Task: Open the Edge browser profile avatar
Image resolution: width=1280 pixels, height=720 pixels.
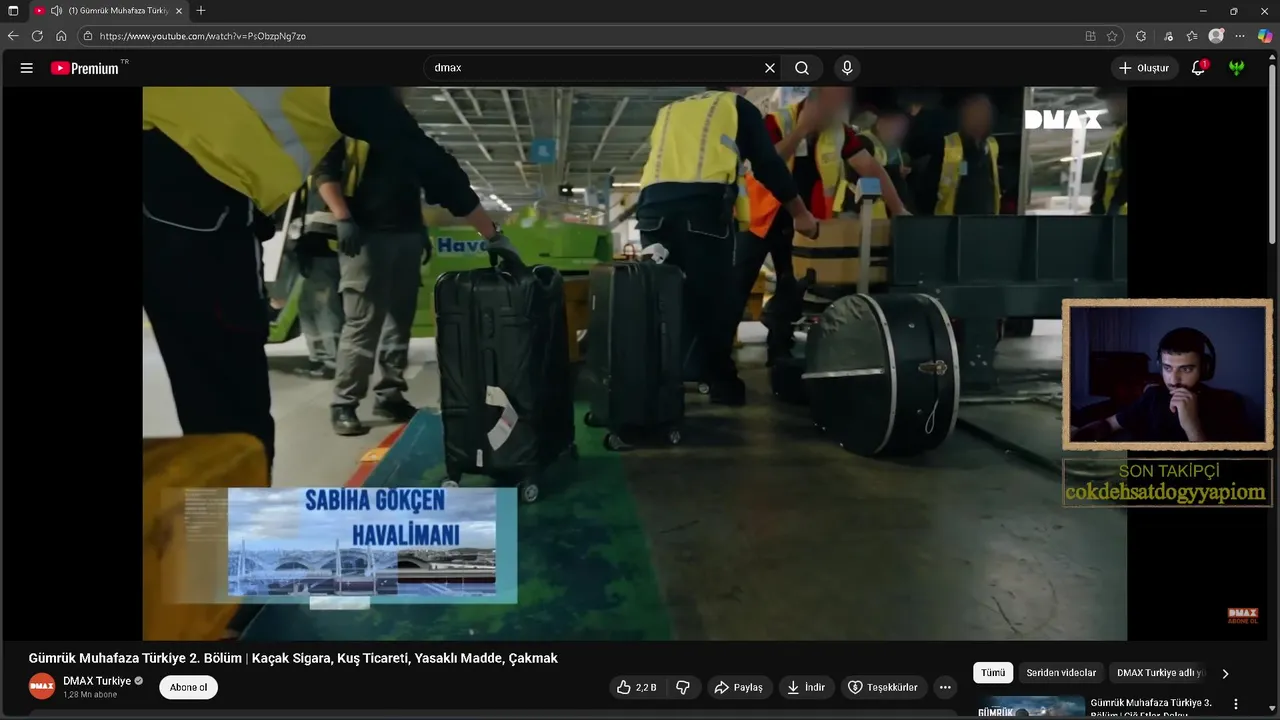Action: (1216, 36)
